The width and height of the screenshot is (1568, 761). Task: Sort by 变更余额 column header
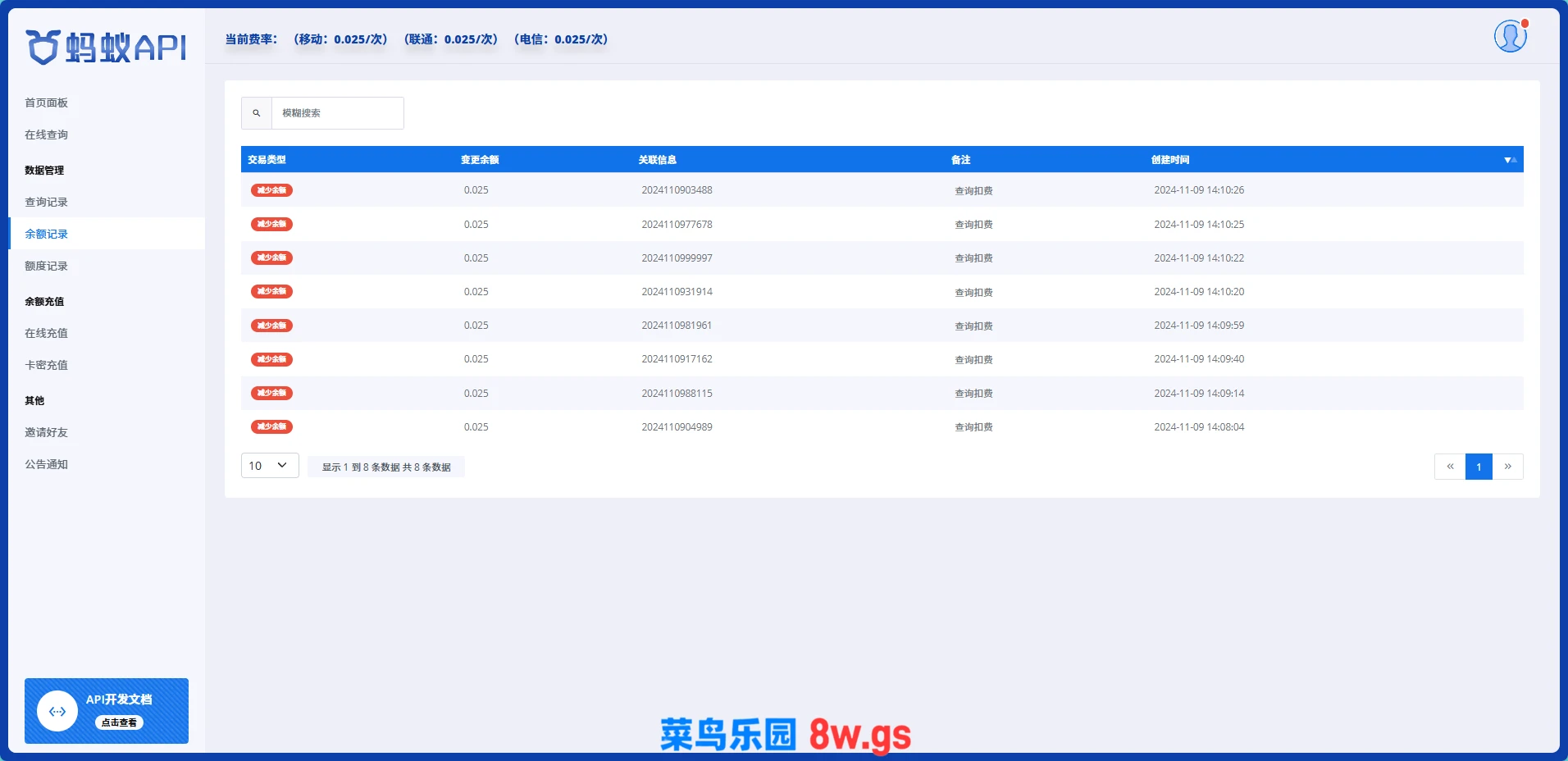point(480,160)
